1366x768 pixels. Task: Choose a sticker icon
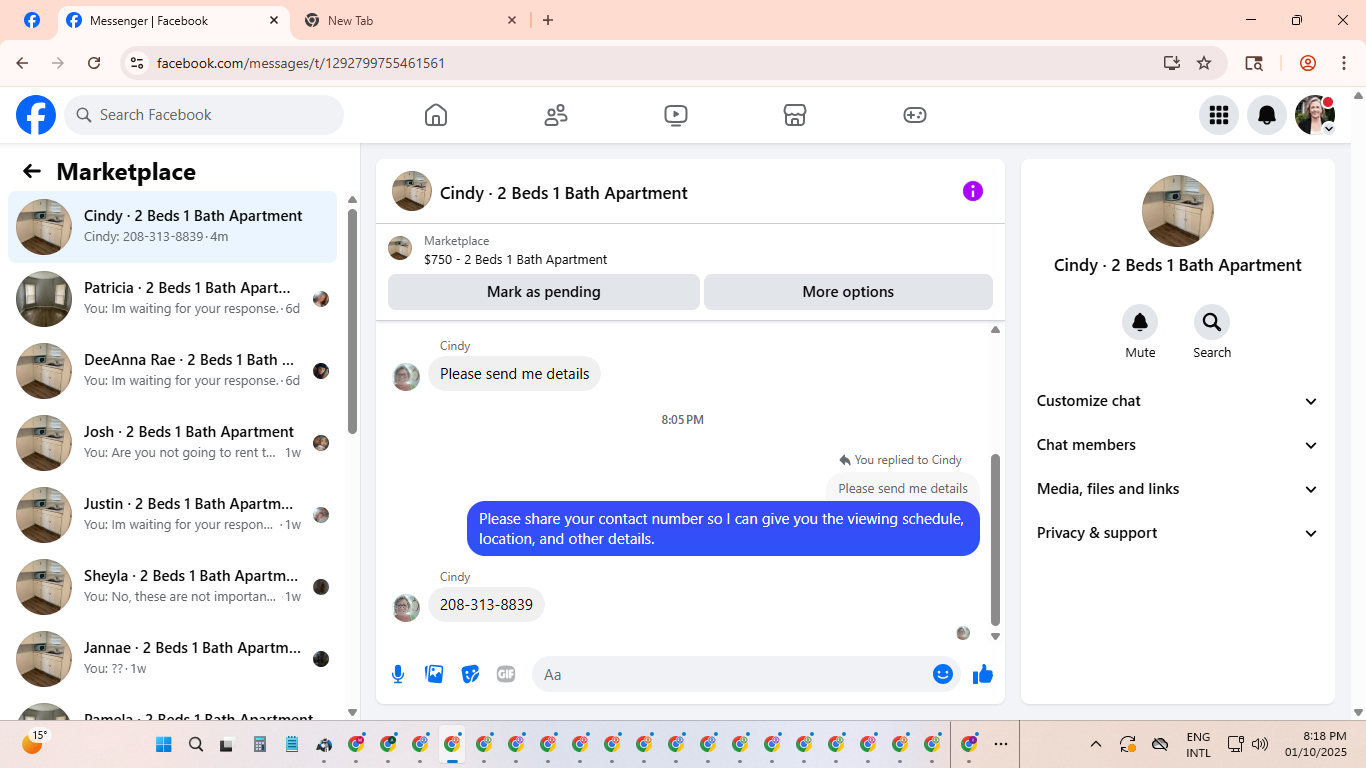470,674
